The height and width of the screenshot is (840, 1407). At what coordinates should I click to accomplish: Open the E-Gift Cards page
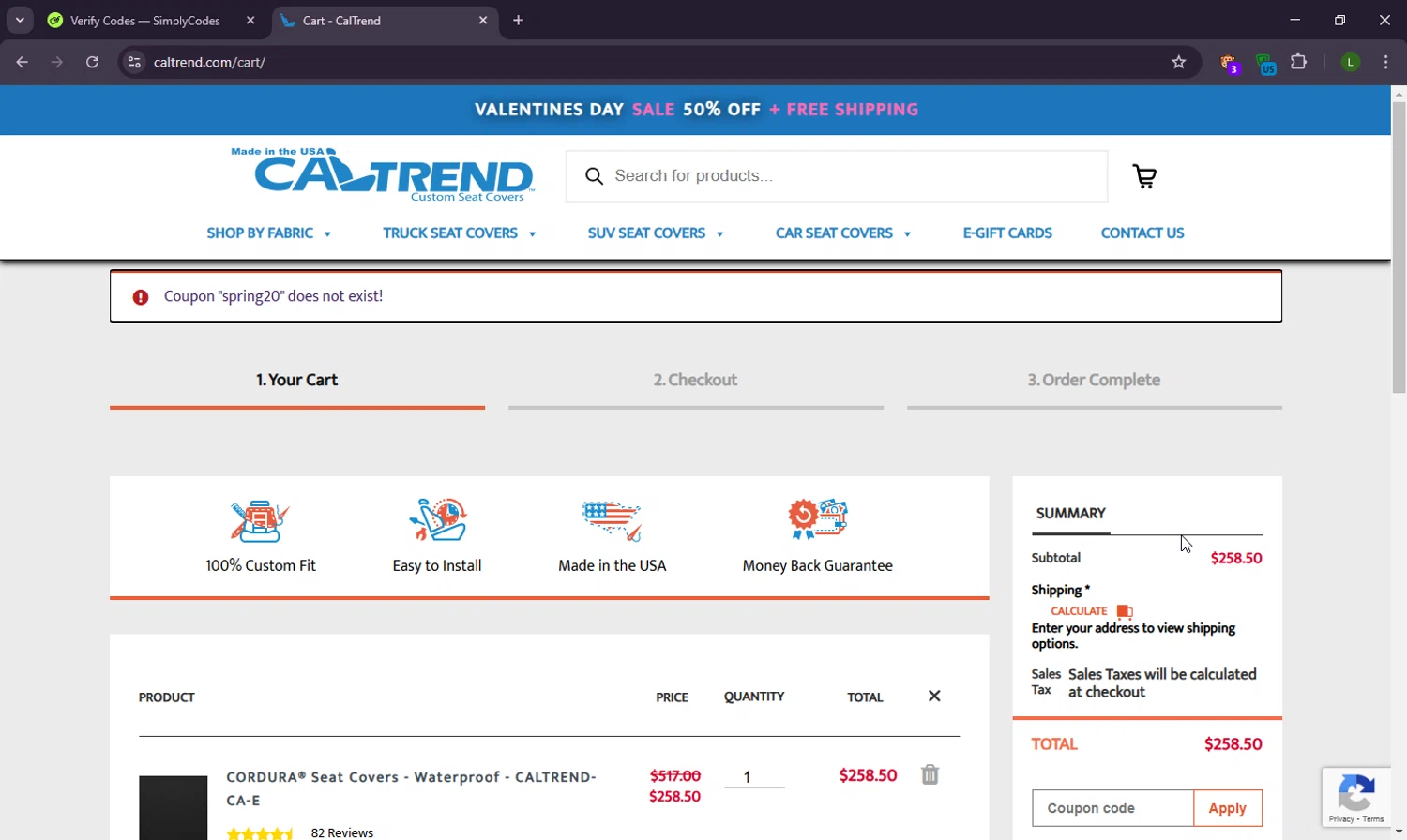tap(1007, 232)
